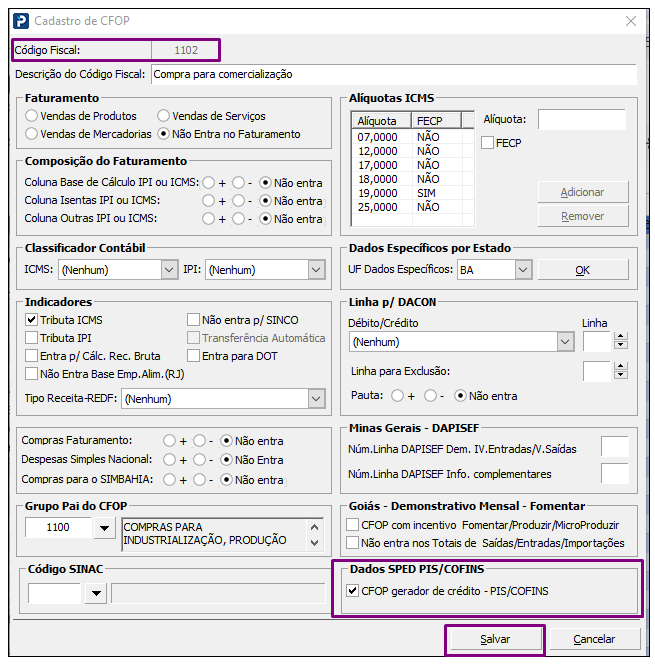The image size is (655, 665).
Task: Open UF Dados Específicos dropdown
Action: tap(523, 270)
